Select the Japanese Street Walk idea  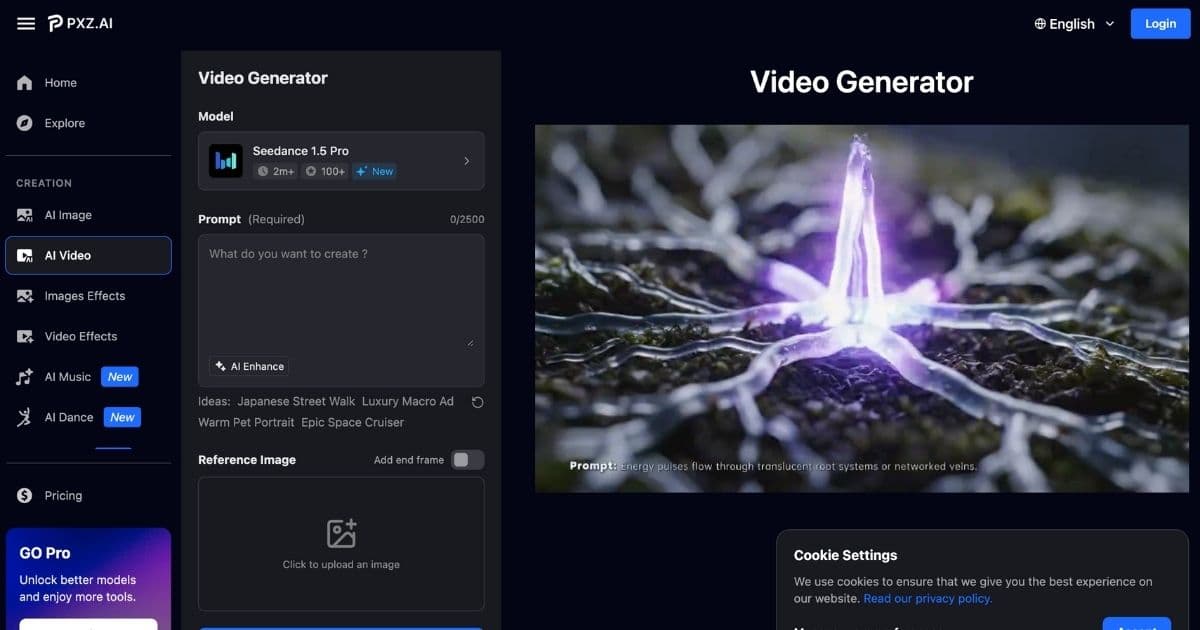point(296,401)
